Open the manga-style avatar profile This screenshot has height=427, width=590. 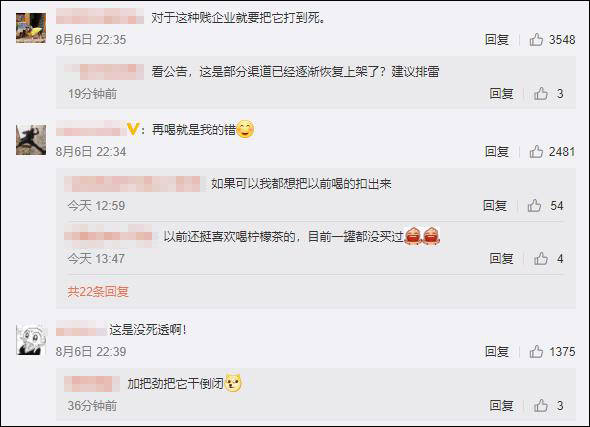pos(31,340)
